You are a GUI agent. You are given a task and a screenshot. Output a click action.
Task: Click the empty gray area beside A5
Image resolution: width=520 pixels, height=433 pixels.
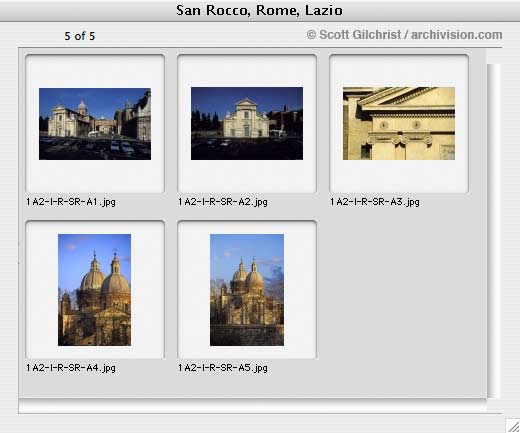(400, 300)
